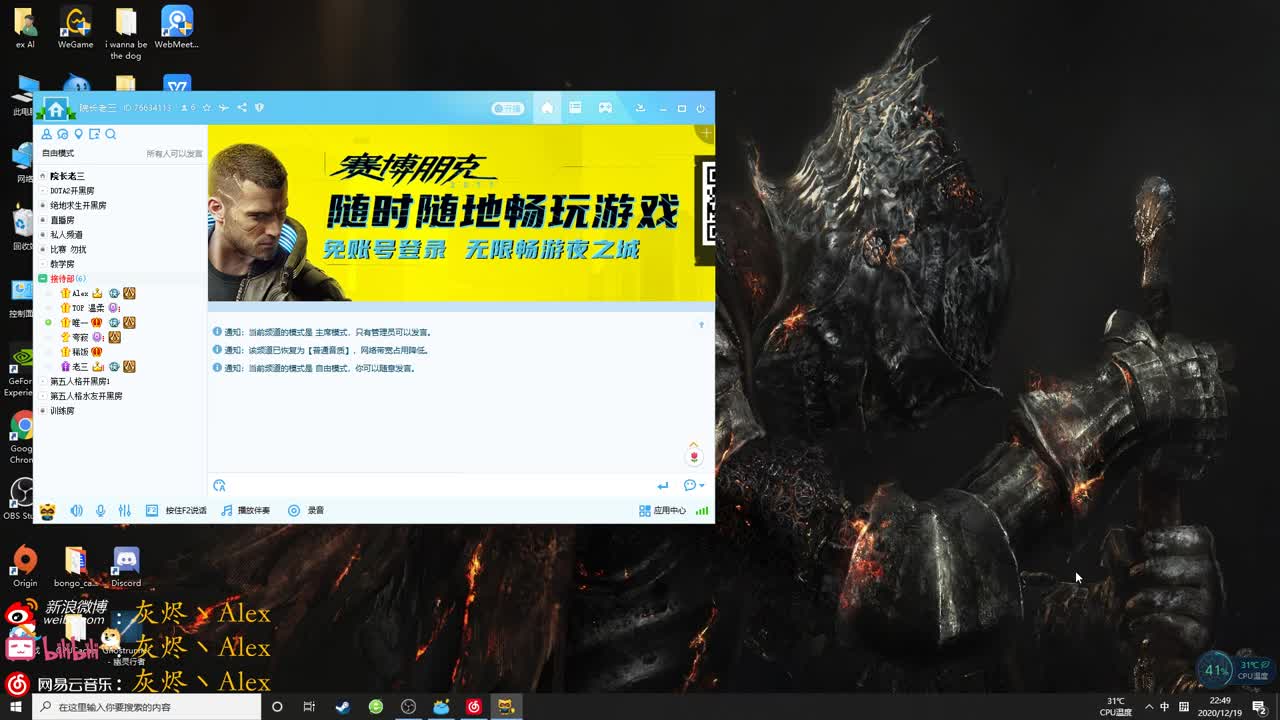
Task: Open the audio mixer settings icon
Action: [x=124, y=511]
